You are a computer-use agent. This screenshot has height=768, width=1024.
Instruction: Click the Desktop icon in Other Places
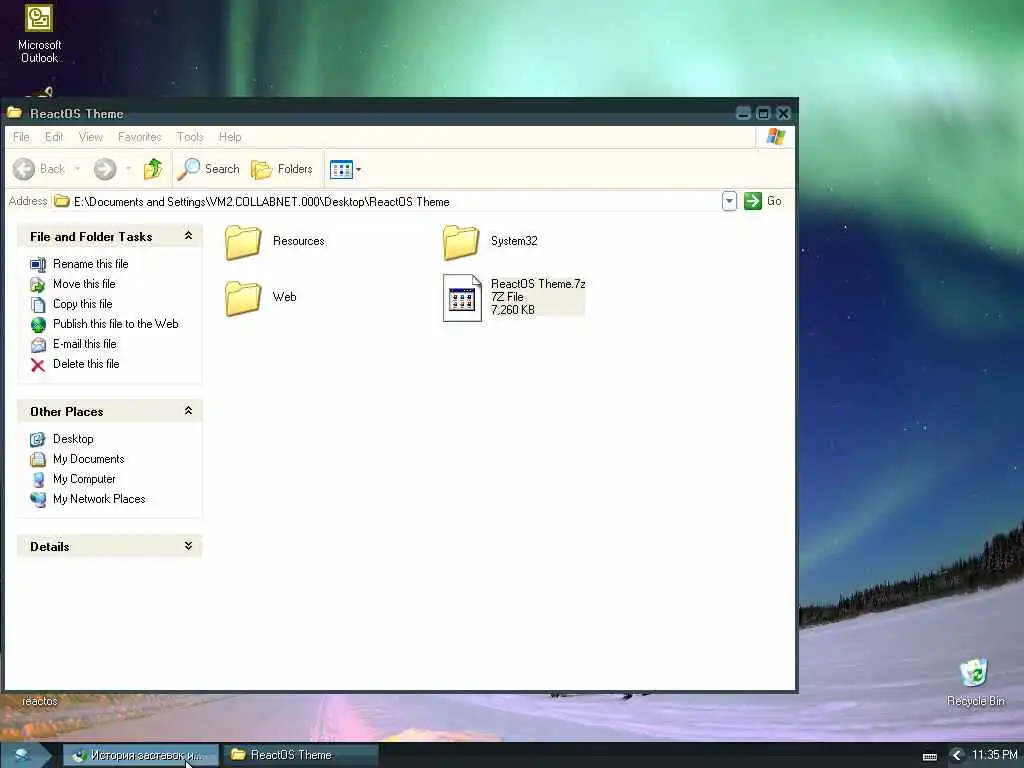[38, 440]
